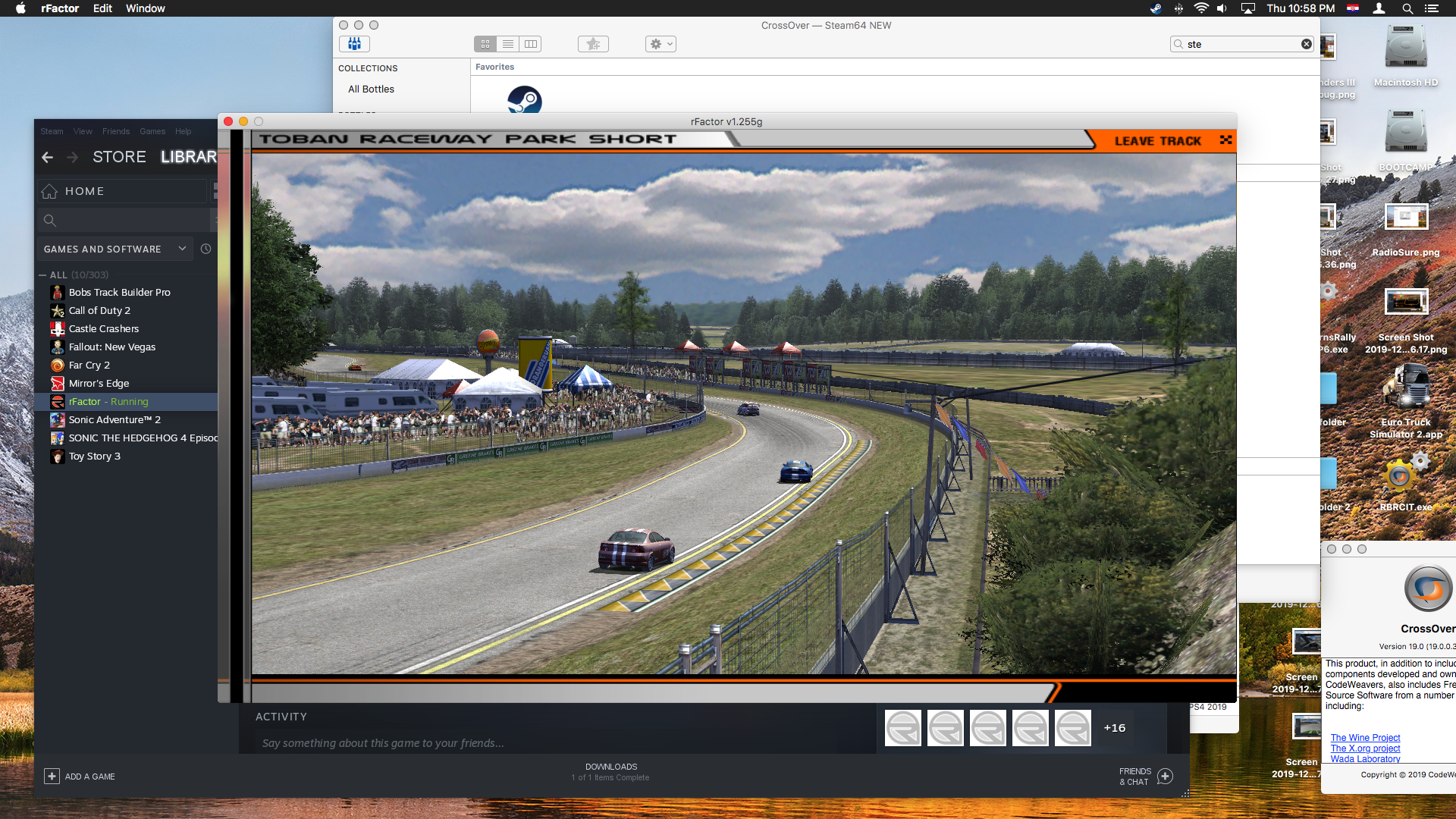Open the Steam LIBRARY tab
1456x819 pixels.
(x=189, y=157)
